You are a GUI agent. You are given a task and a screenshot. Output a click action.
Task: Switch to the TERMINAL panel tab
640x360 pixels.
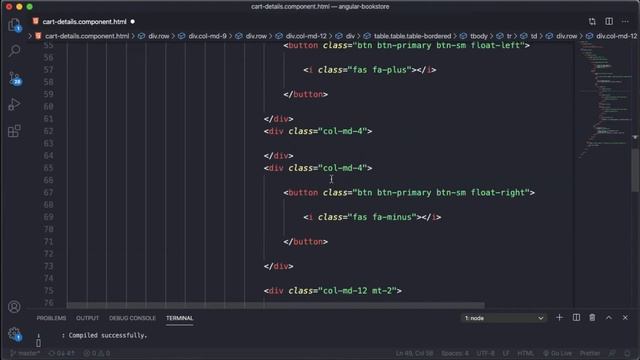(x=180, y=318)
